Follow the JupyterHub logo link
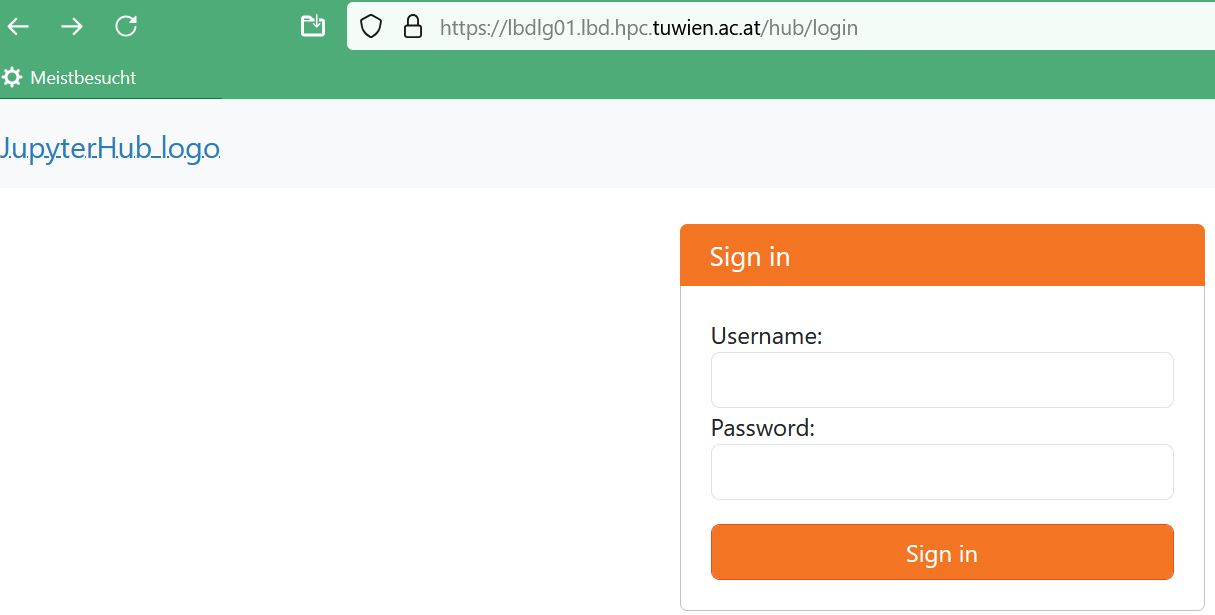Image resolution: width=1215 pixels, height=615 pixels. tap(109, 149)
